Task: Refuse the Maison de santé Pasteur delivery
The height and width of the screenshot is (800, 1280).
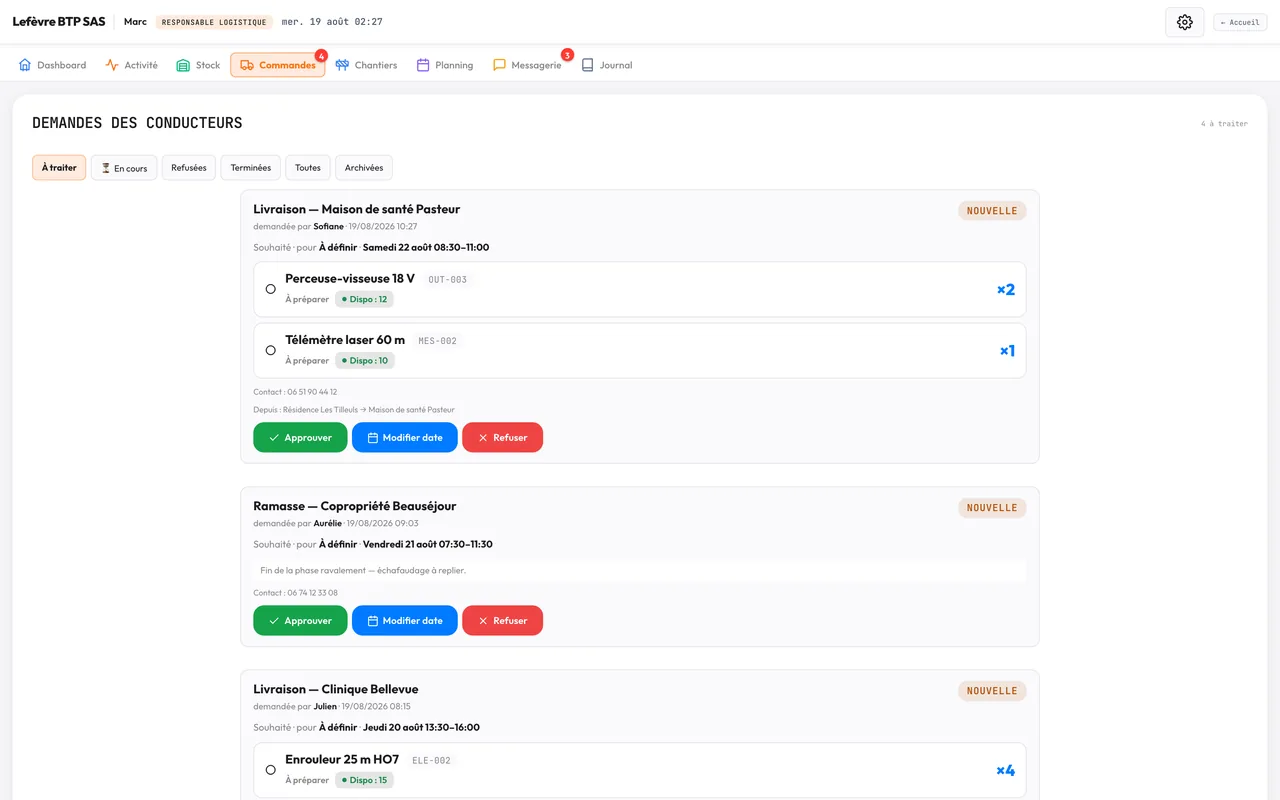Action: tap(502, 437)
